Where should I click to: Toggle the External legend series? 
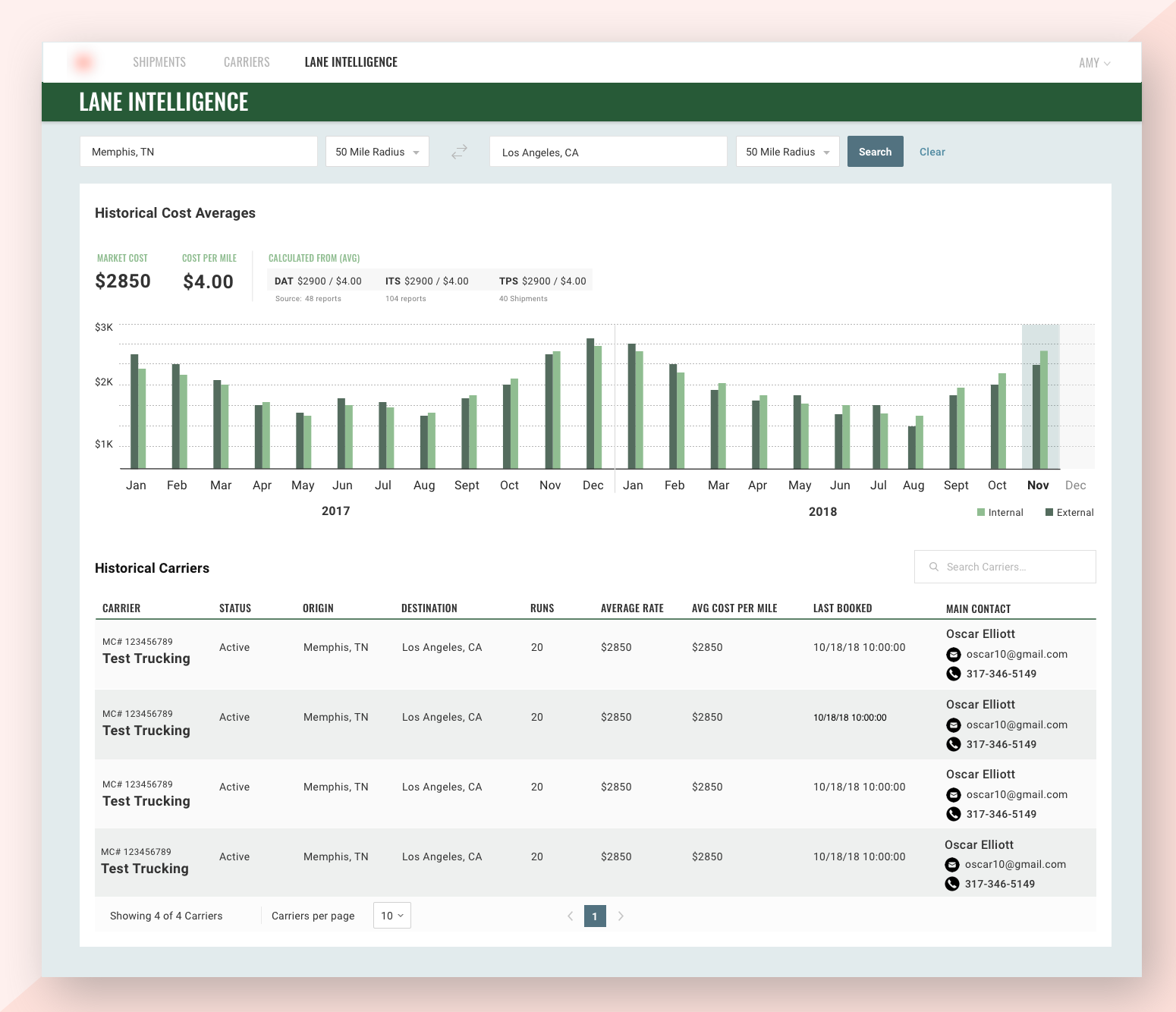tap(1069, 513)
